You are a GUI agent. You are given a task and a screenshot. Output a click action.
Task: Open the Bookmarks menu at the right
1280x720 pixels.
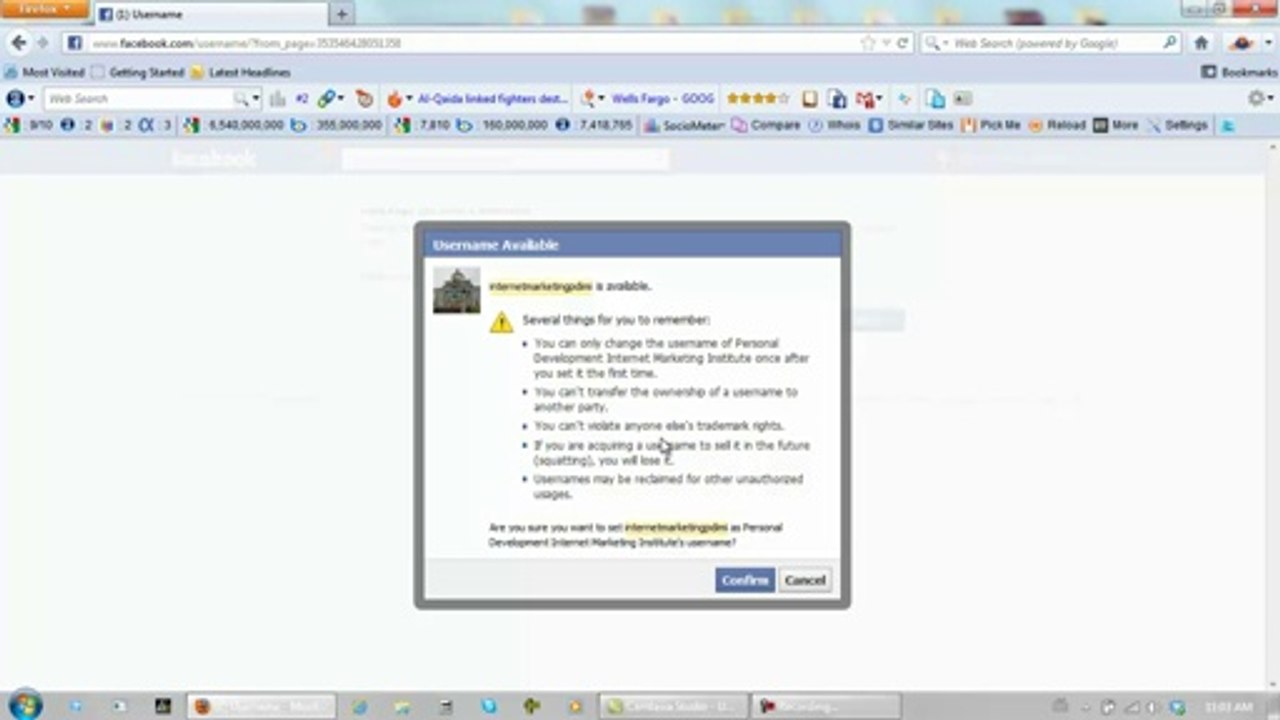(x=1240, y=72)
